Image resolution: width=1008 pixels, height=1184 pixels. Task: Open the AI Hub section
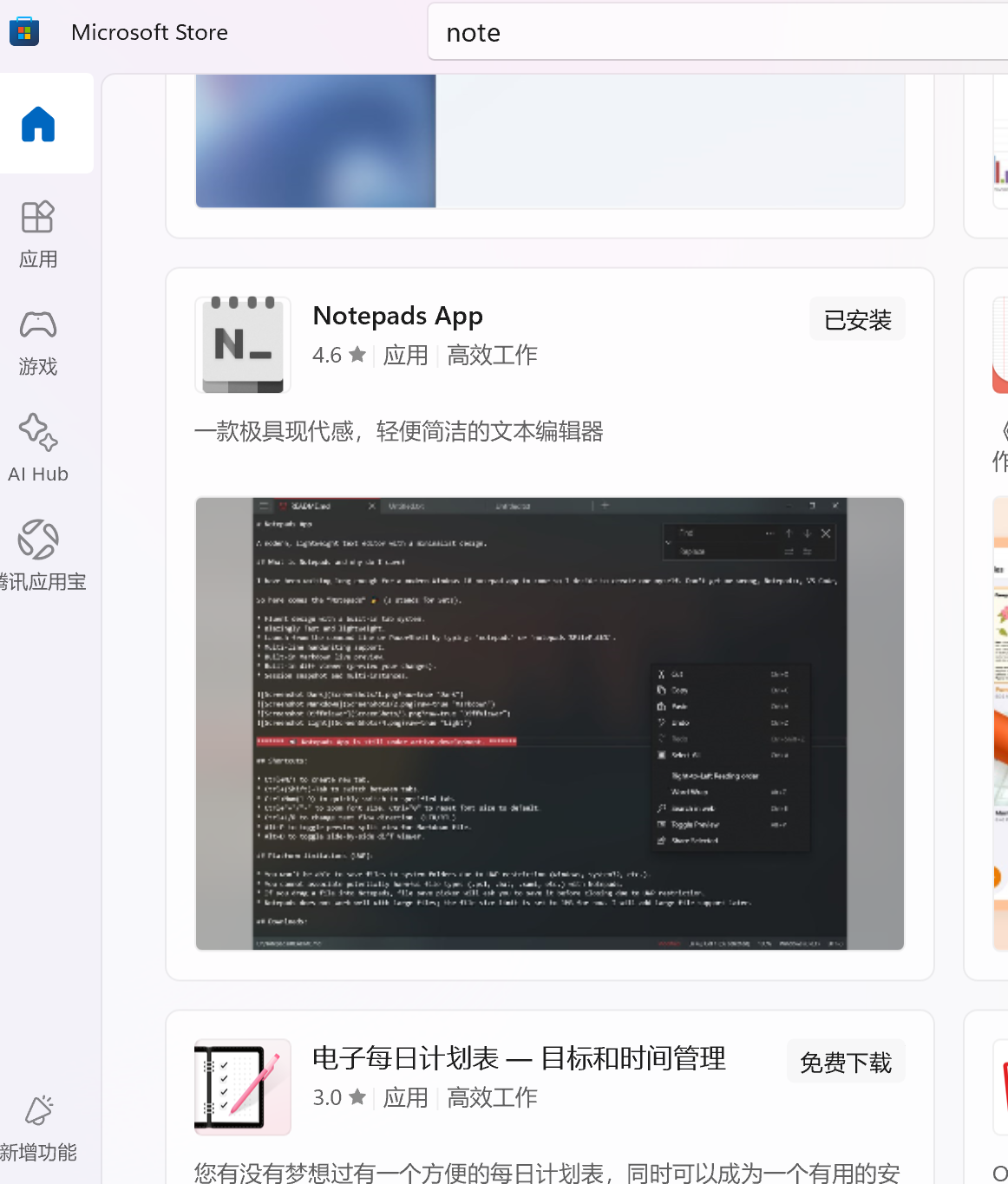38,448
